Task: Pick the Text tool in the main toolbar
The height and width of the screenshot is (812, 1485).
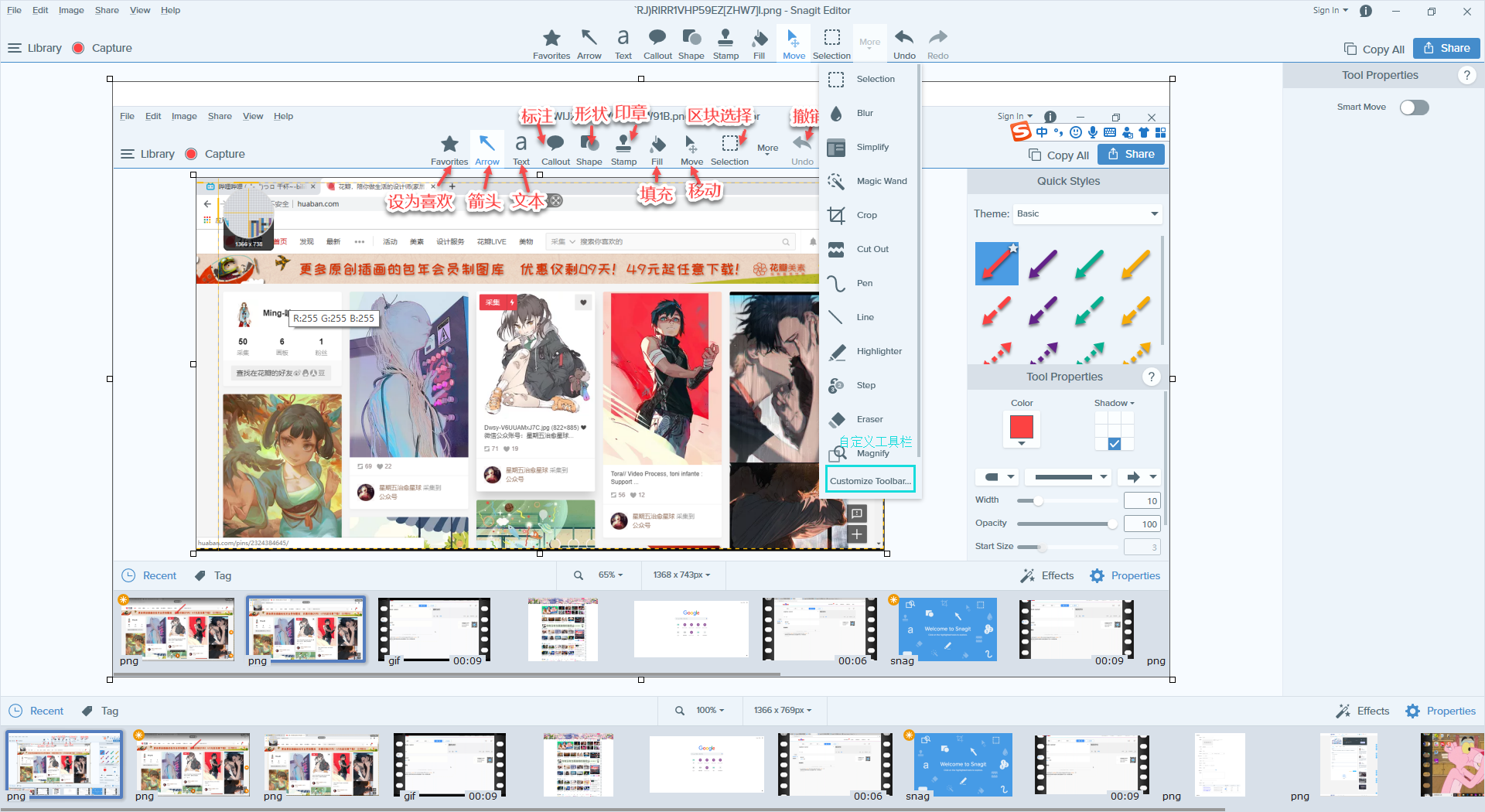Action: pyautogui.click(x=623, y=44)
